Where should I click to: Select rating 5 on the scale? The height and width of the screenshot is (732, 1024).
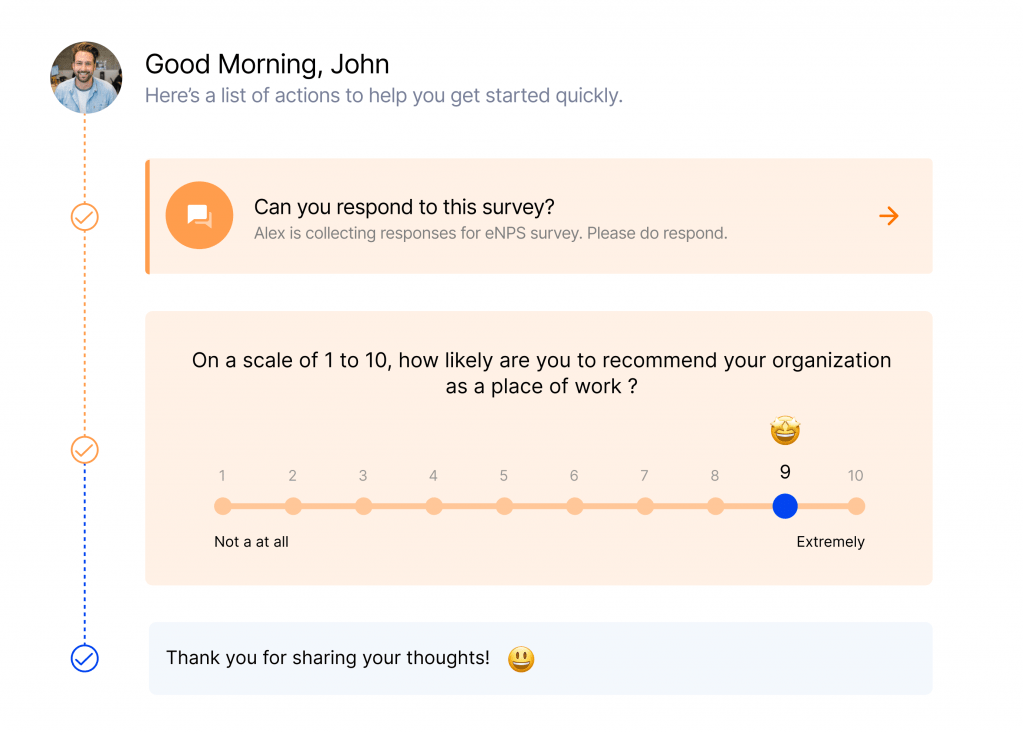pyautogui.click(x=504, y=506)
